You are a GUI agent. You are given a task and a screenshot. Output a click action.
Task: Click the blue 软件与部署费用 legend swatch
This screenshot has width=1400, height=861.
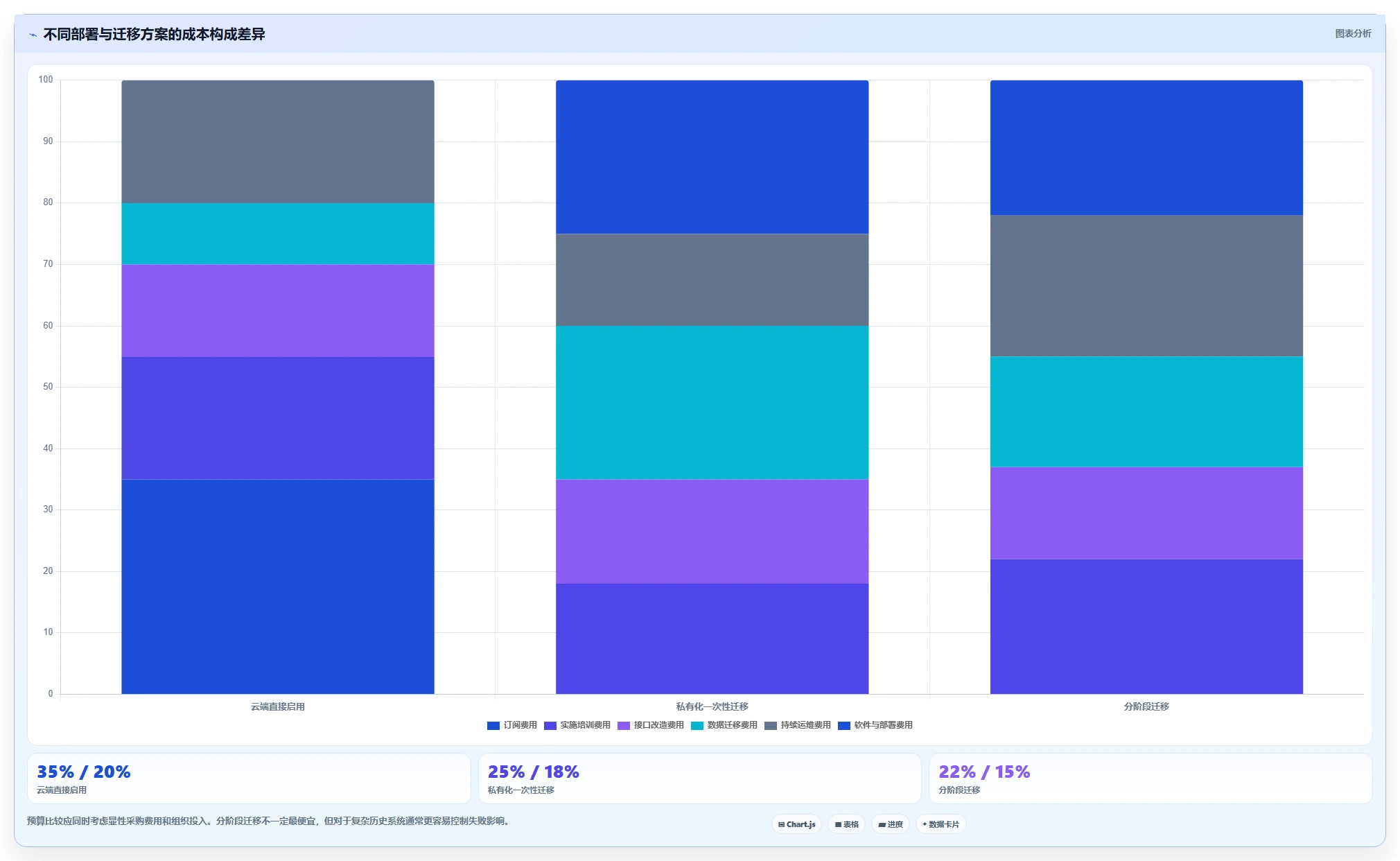click(x=844, y=725)
